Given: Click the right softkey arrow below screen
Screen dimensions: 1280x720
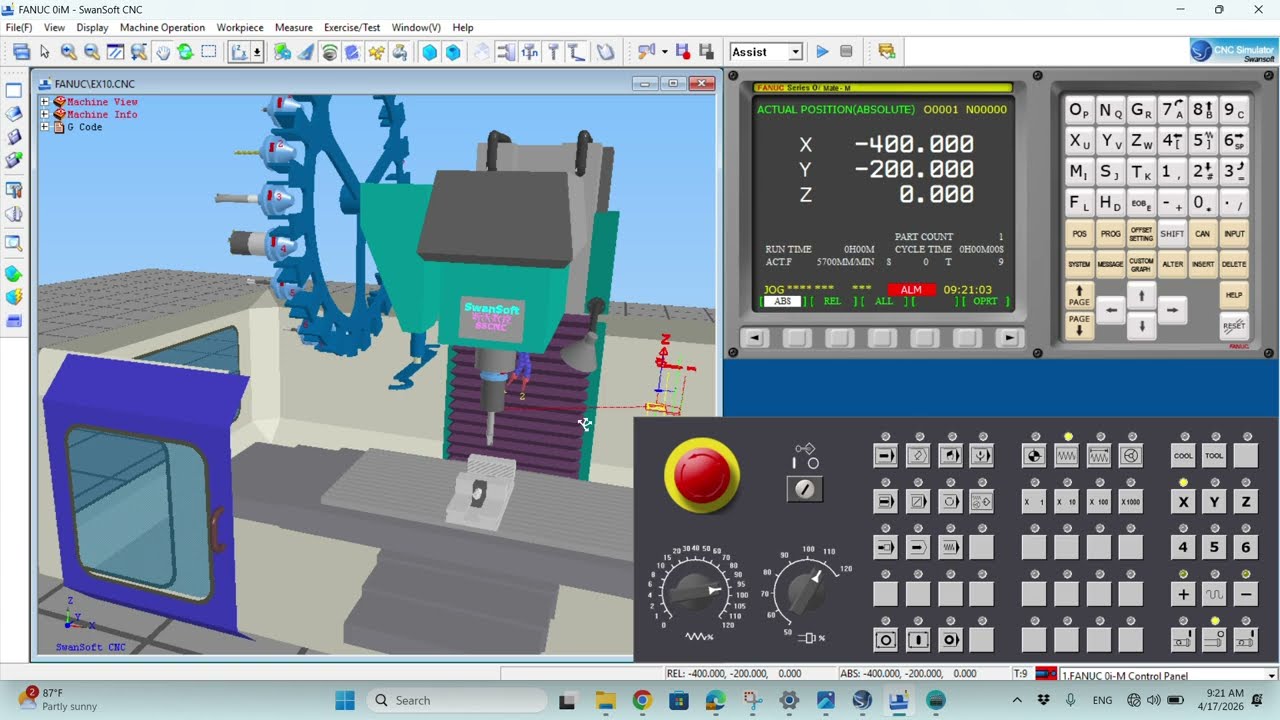Looking at the screenshot, I should [1009, 338].
